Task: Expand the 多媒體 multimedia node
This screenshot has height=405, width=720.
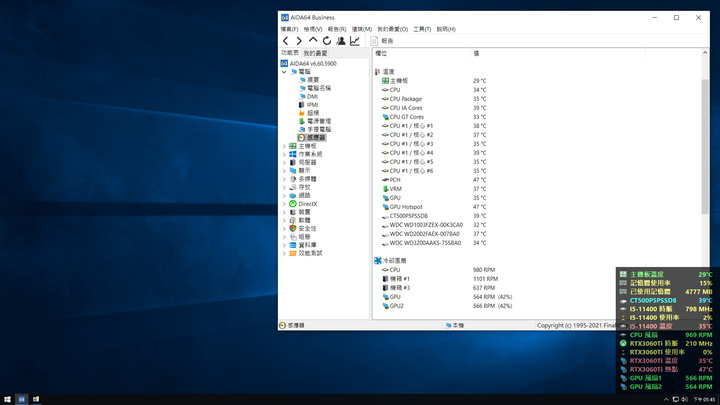Action: [x=284, y=179]
